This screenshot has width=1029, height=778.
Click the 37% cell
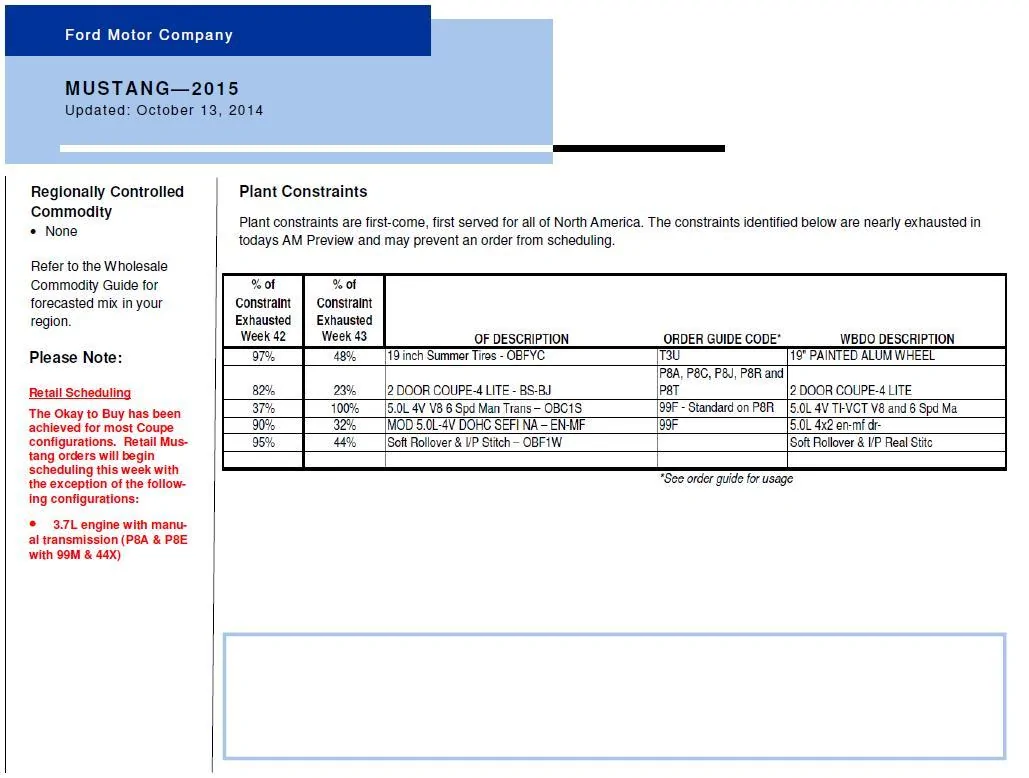click(263, 408)
